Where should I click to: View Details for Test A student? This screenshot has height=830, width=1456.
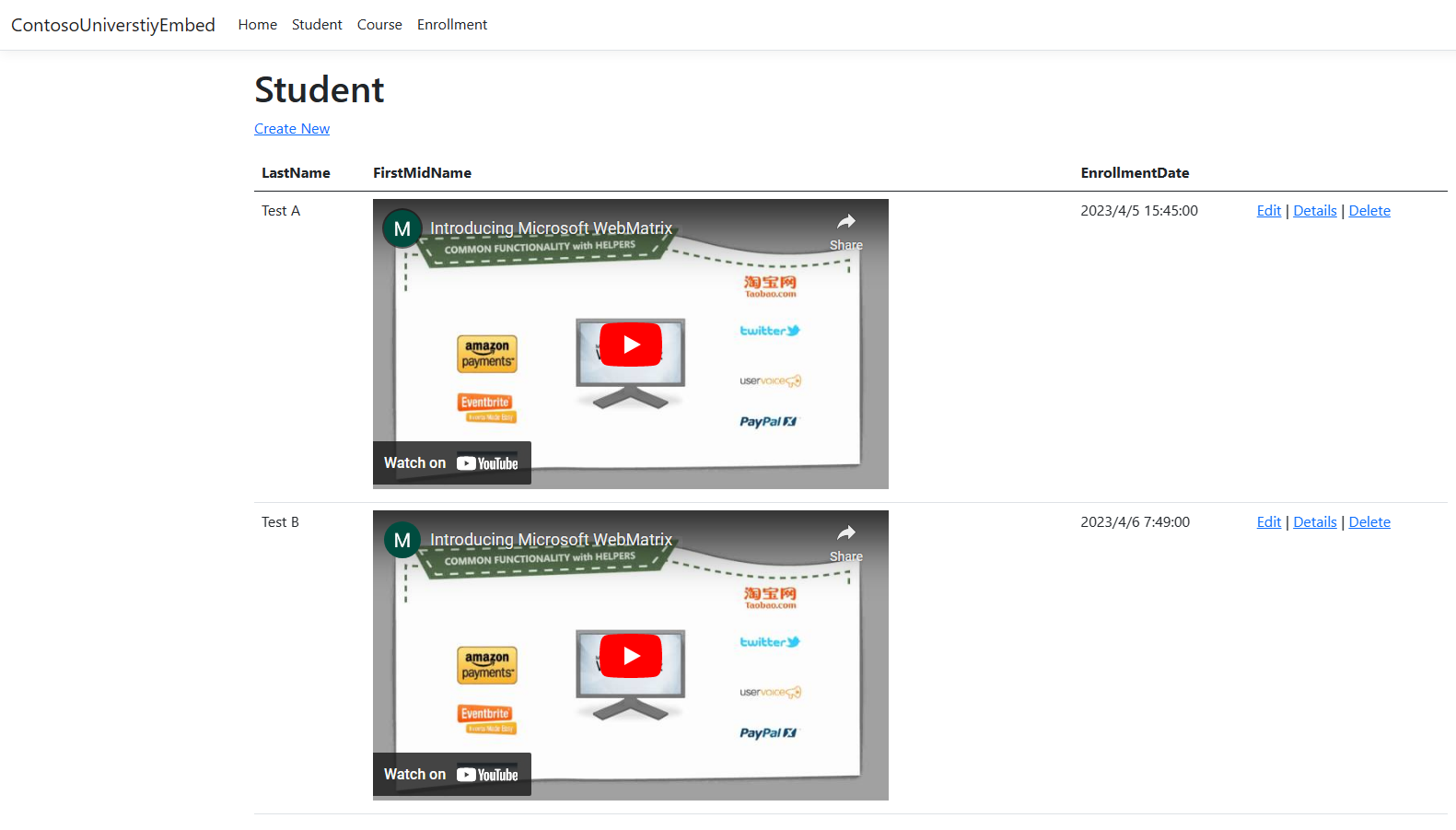pos(1315,211)
